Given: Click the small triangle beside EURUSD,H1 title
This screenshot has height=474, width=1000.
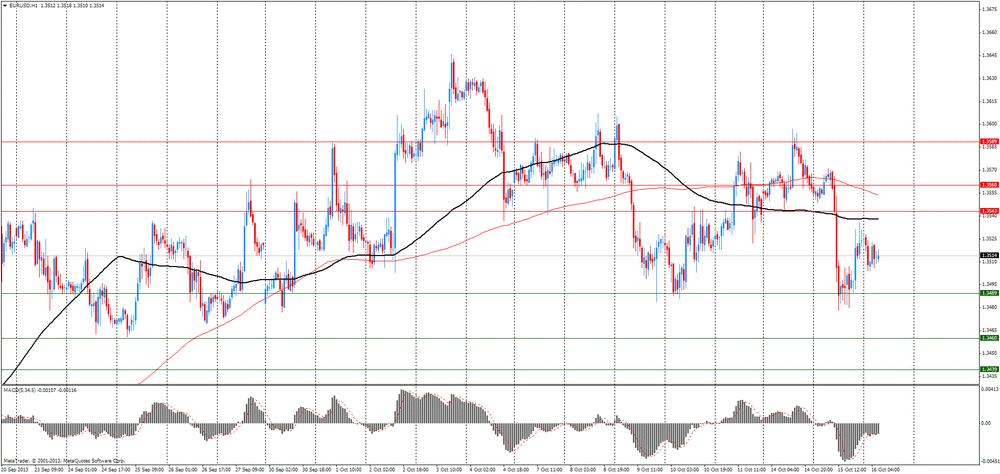Looking at the screenshot, I should pyautogui.click(x=4, y=4).
